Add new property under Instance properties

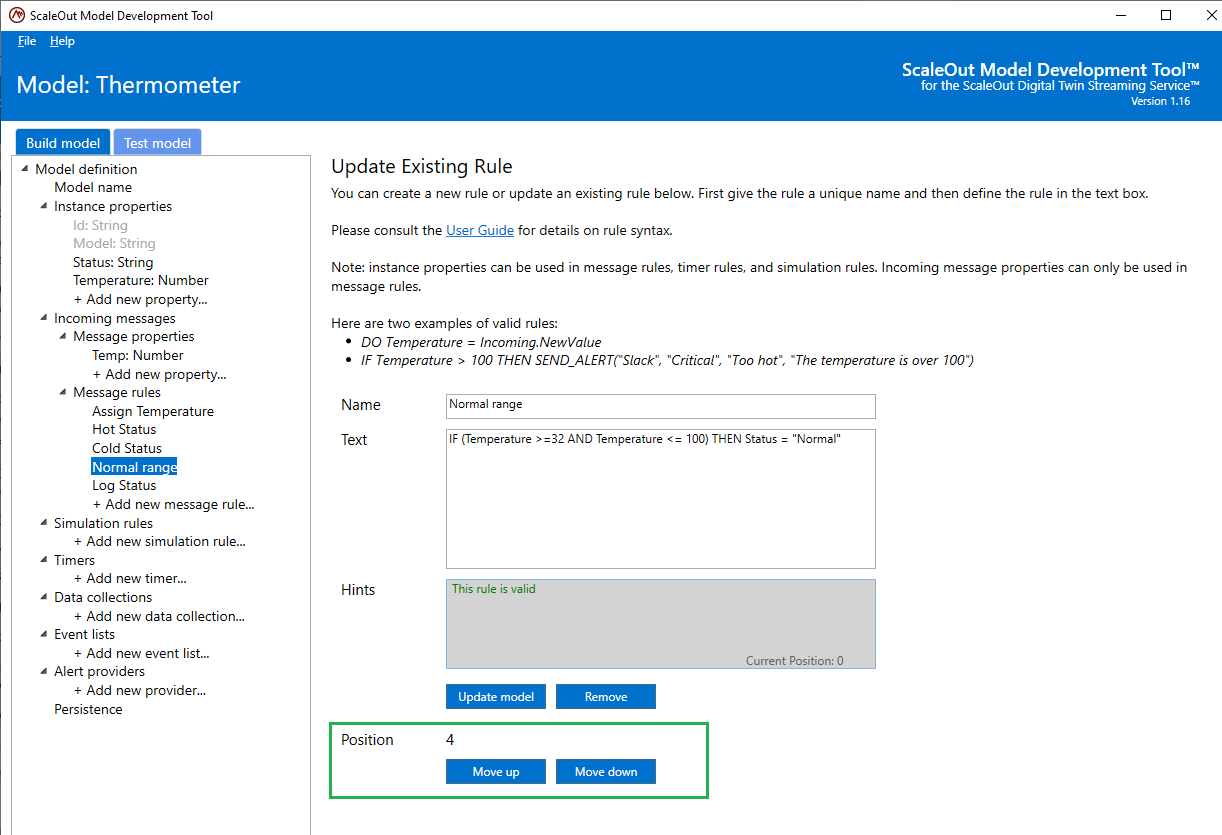click(141, 299)
